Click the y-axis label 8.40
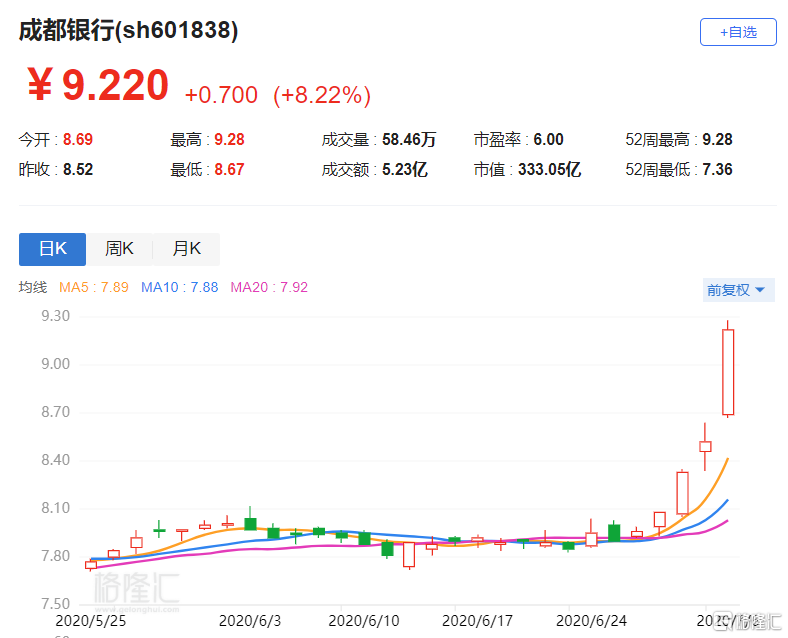This screenshot has height=638, width=788. point(55,460)
